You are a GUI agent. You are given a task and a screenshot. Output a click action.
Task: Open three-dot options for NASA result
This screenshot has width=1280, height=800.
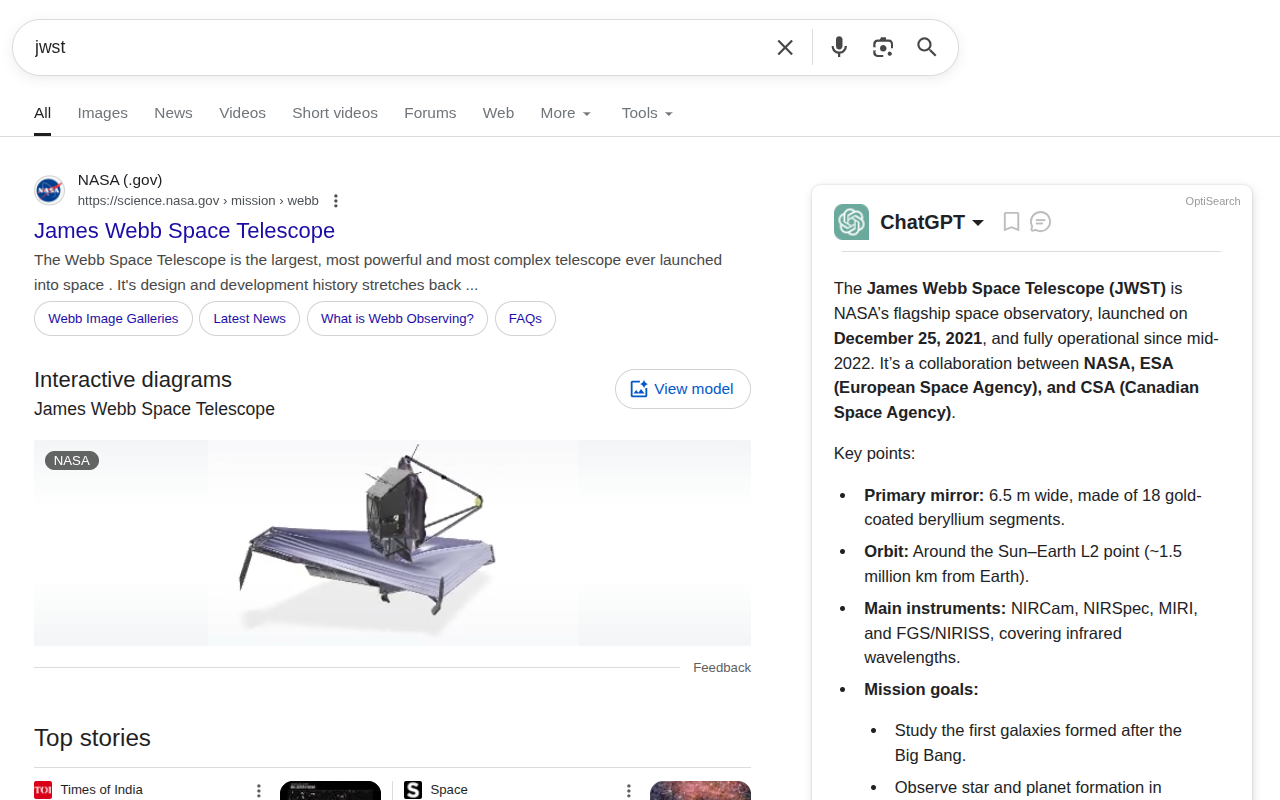pos(335,200)
